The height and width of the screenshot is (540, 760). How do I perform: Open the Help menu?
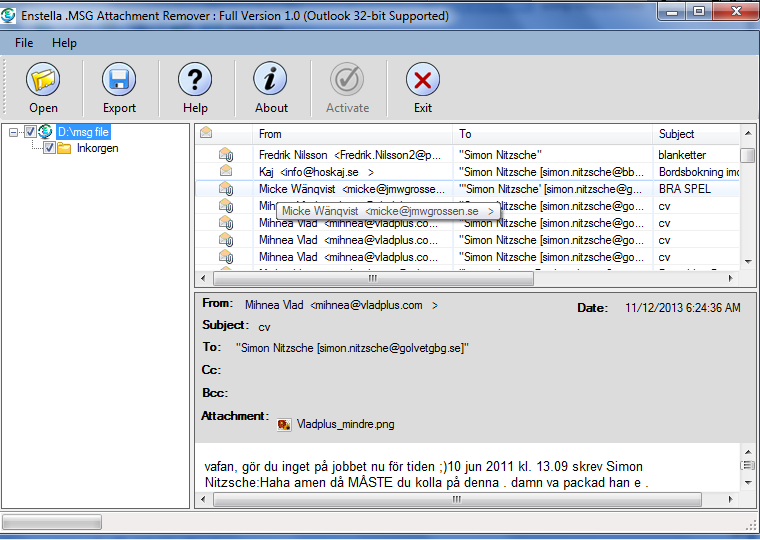pos(64,43)
